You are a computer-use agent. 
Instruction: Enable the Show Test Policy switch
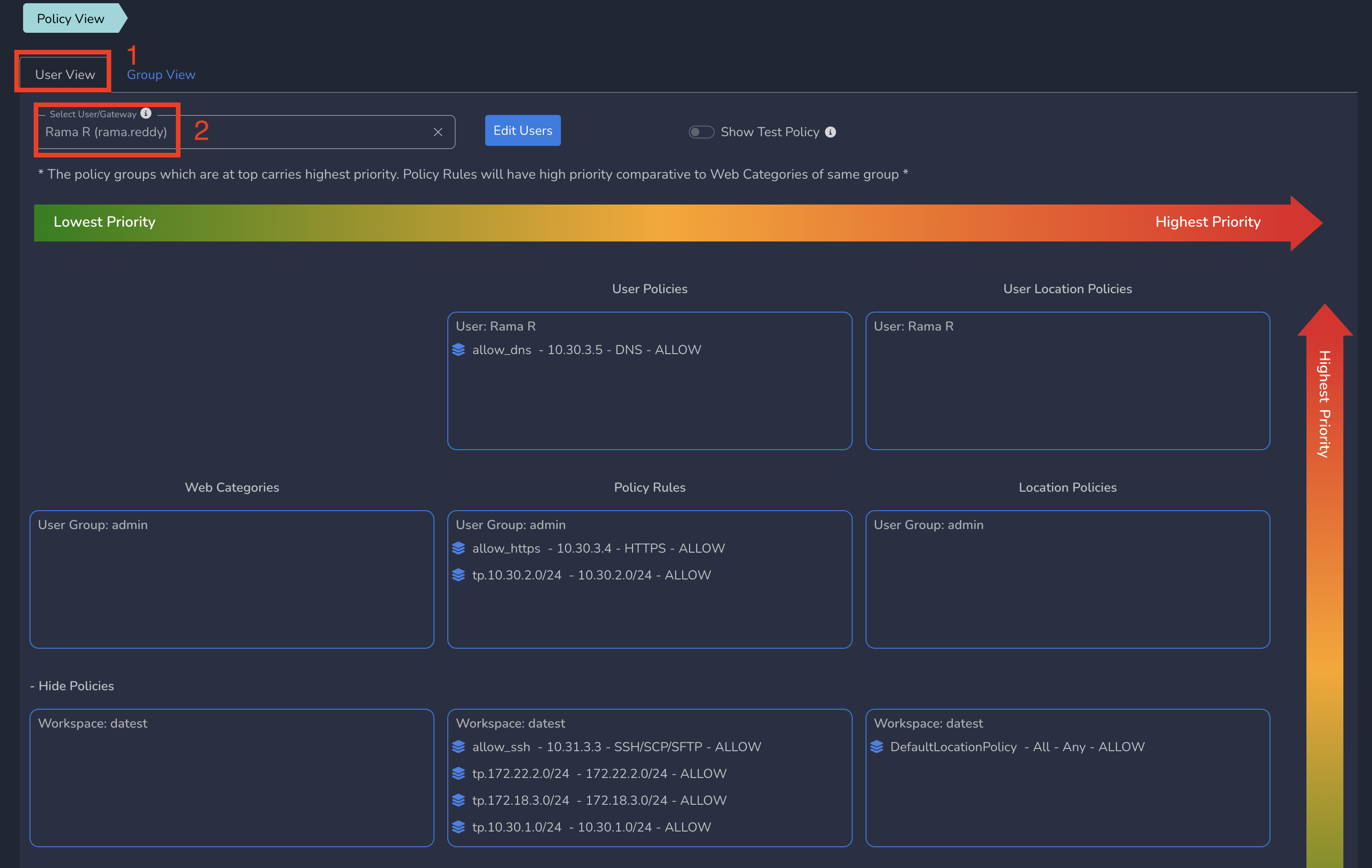point(701,132)
